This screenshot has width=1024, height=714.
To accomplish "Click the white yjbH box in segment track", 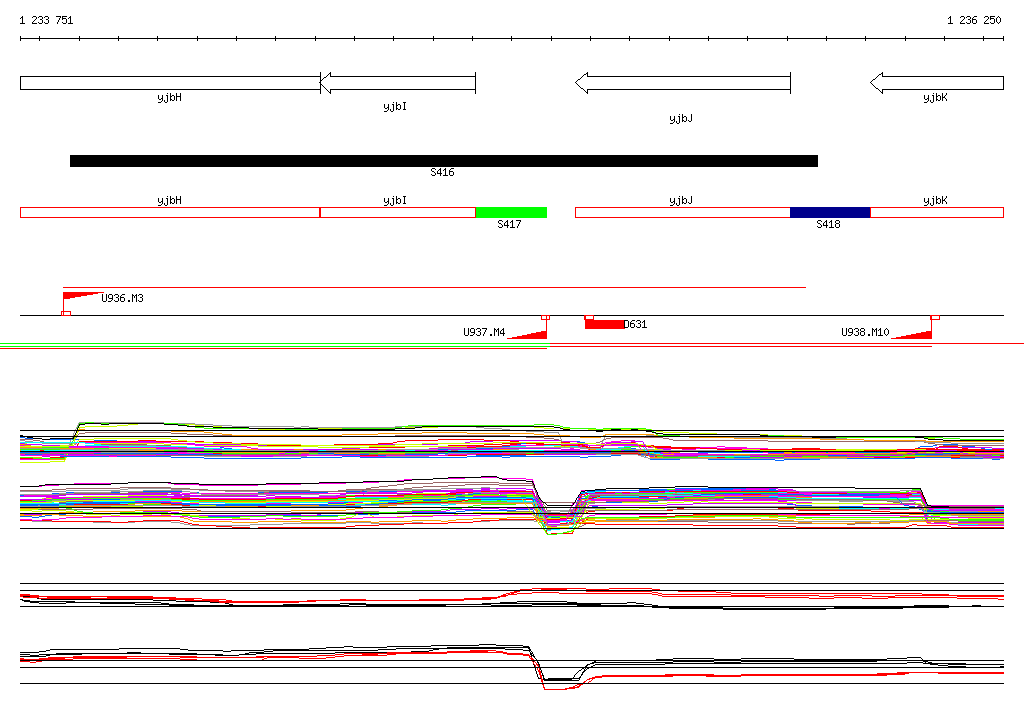I will click(170, 212).
